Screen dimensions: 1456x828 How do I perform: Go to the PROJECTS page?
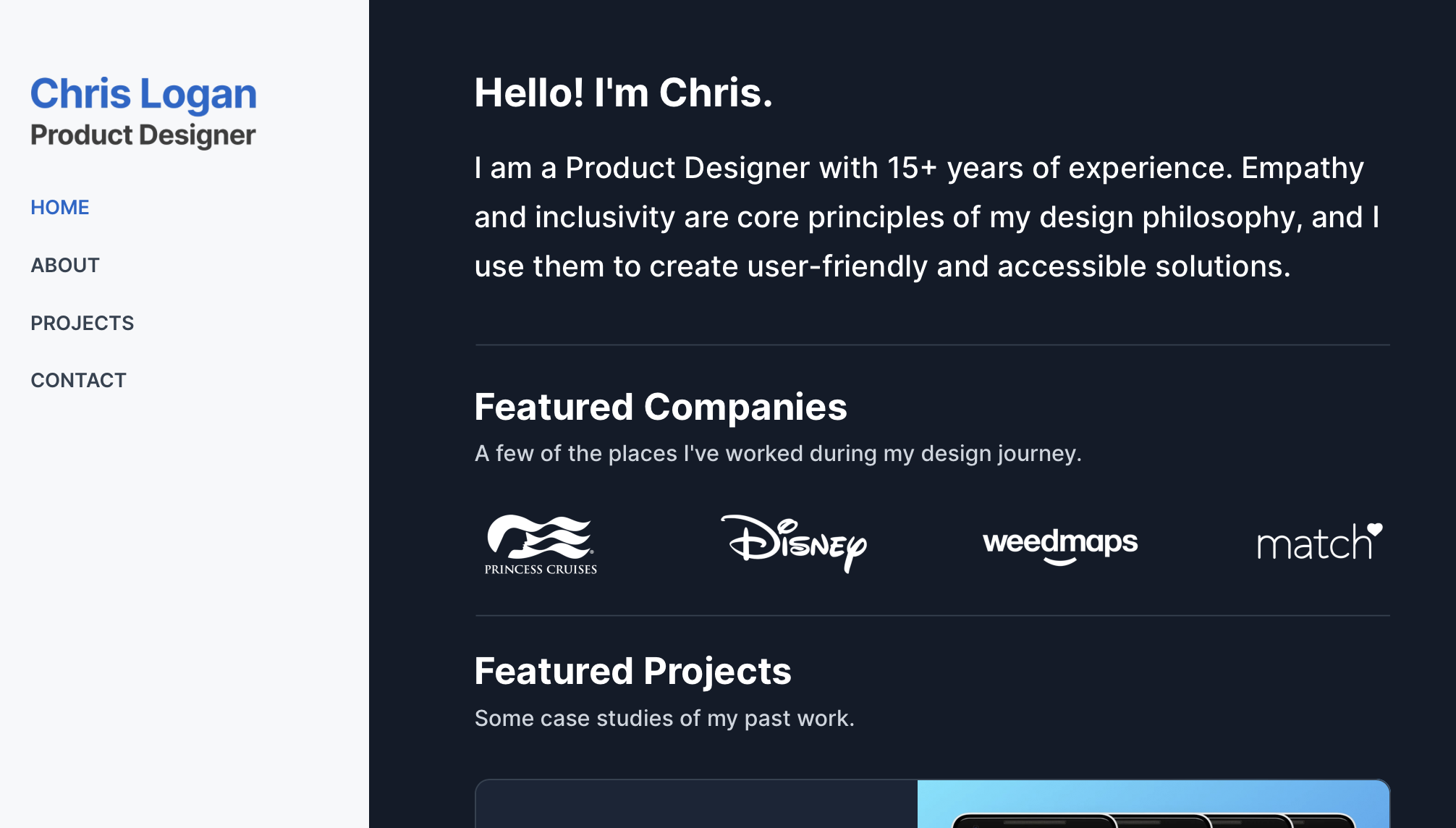click(82, 323)
